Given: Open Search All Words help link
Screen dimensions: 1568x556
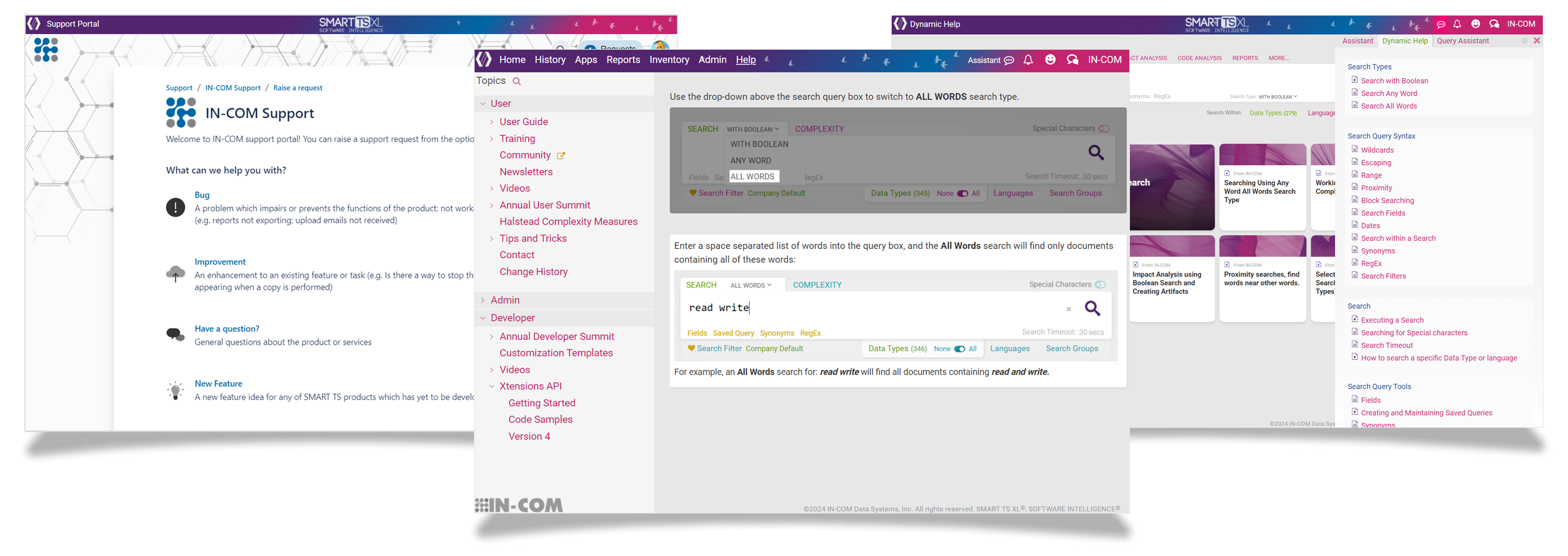Looking at the screenshot, I should [x=1388, y=106].
